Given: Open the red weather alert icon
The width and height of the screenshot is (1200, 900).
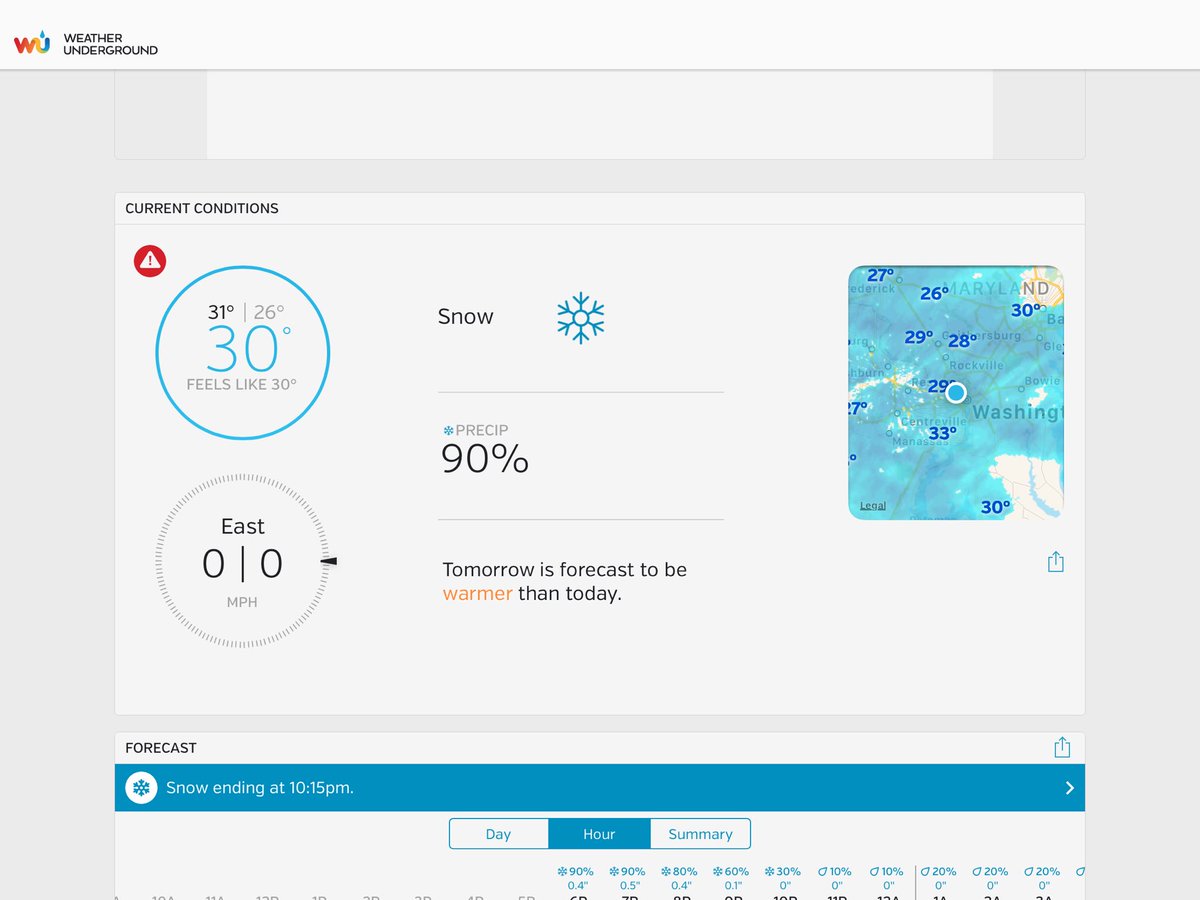Looking at the screenshot, I should coord(148,260).
